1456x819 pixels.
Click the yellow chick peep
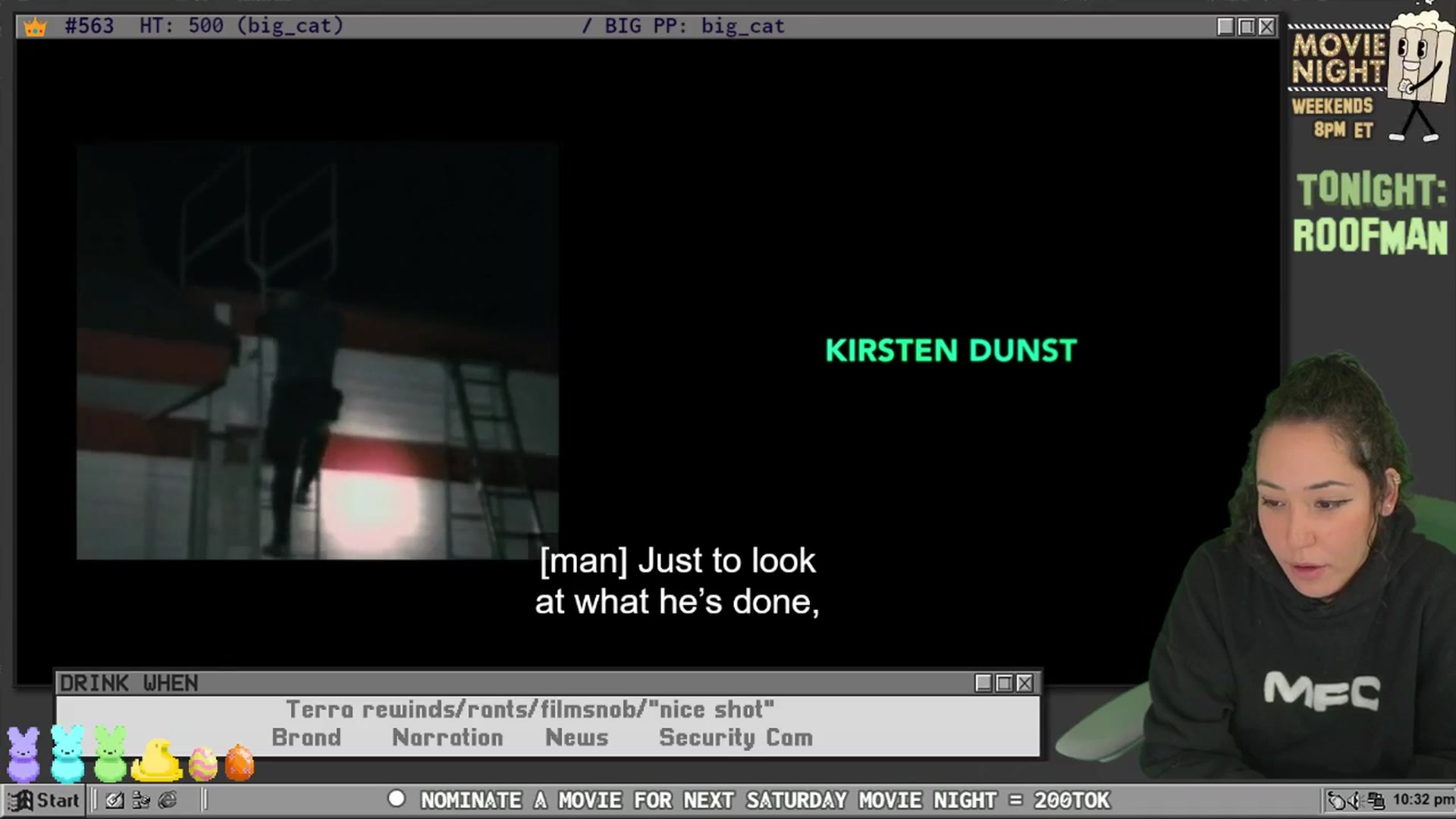point(157,760)
